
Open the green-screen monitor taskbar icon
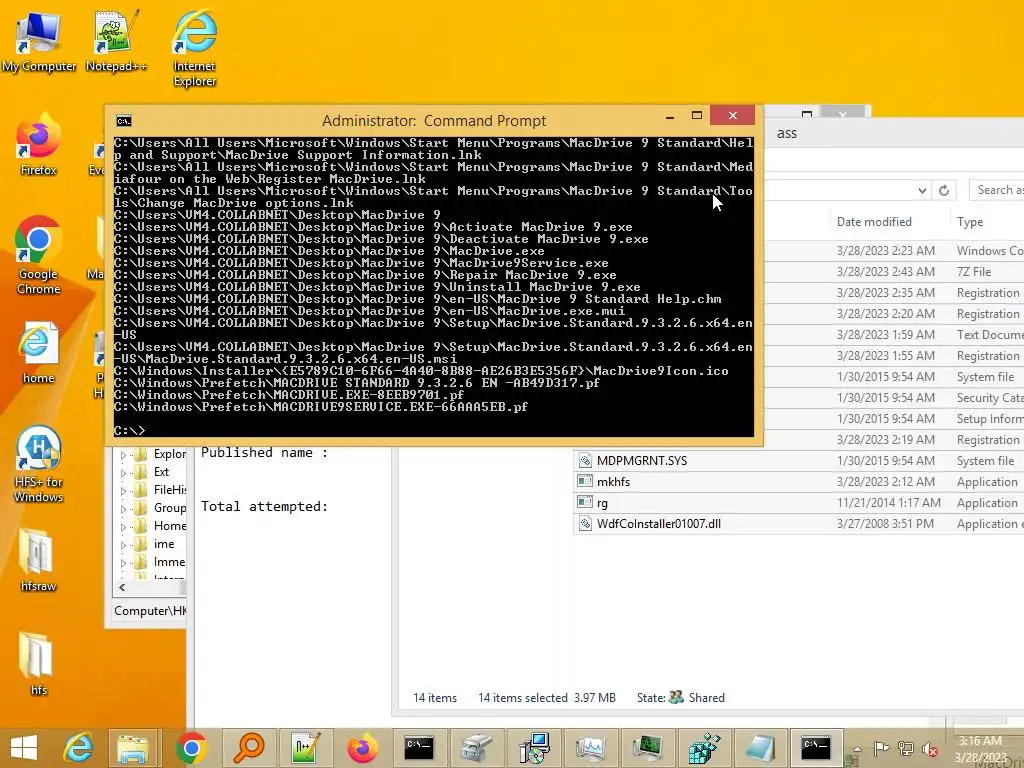(x=647, y=748)
